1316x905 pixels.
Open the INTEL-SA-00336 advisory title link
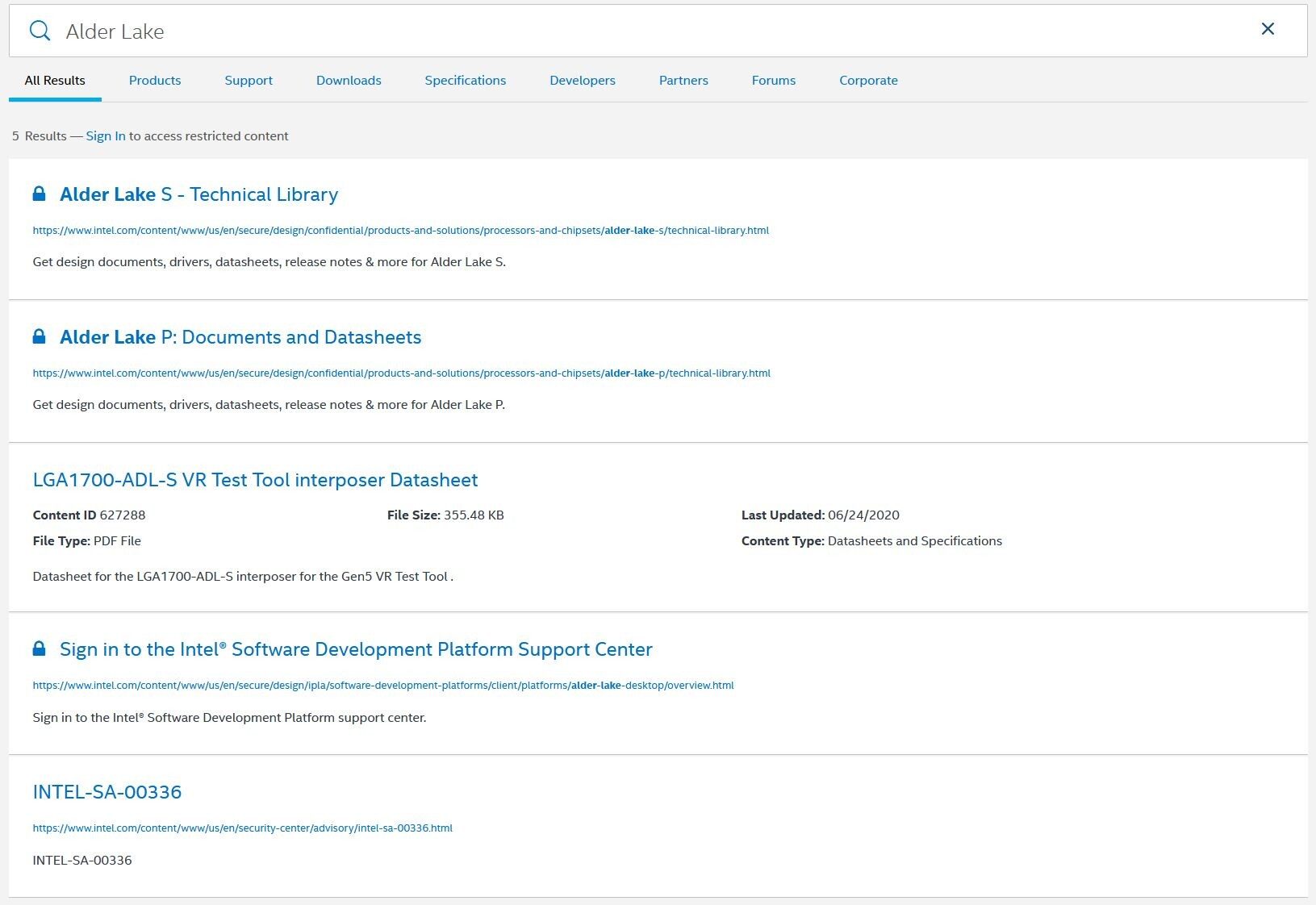click(107, 792)
